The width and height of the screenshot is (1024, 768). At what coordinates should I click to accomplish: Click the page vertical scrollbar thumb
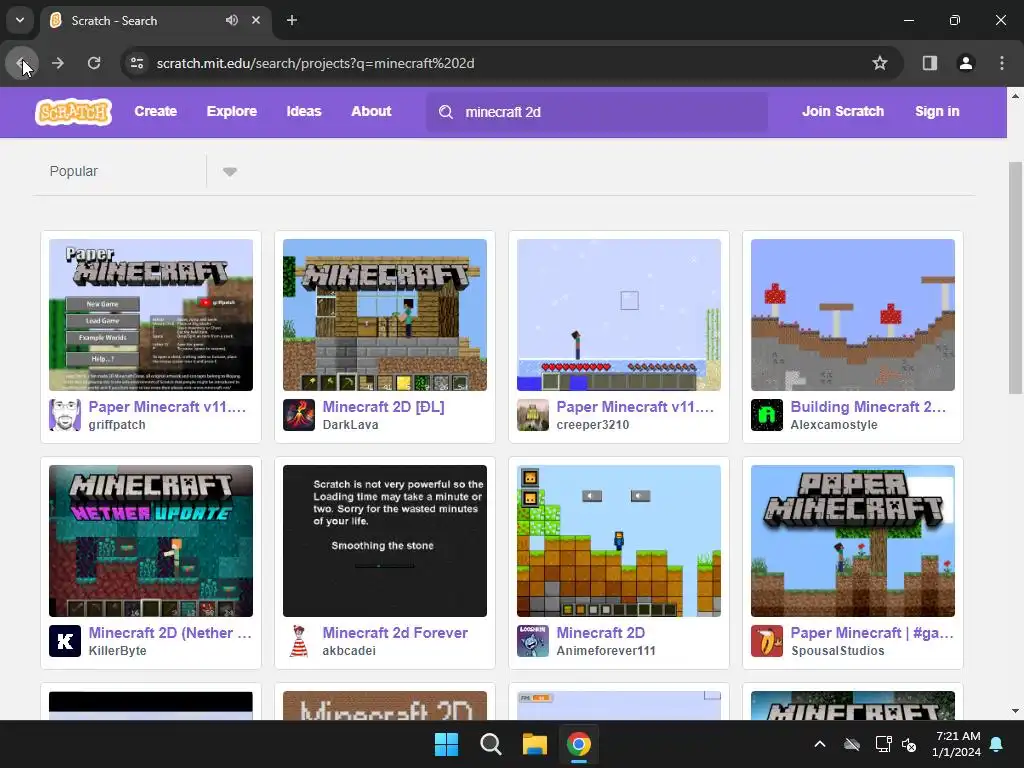pos(1016,278)
